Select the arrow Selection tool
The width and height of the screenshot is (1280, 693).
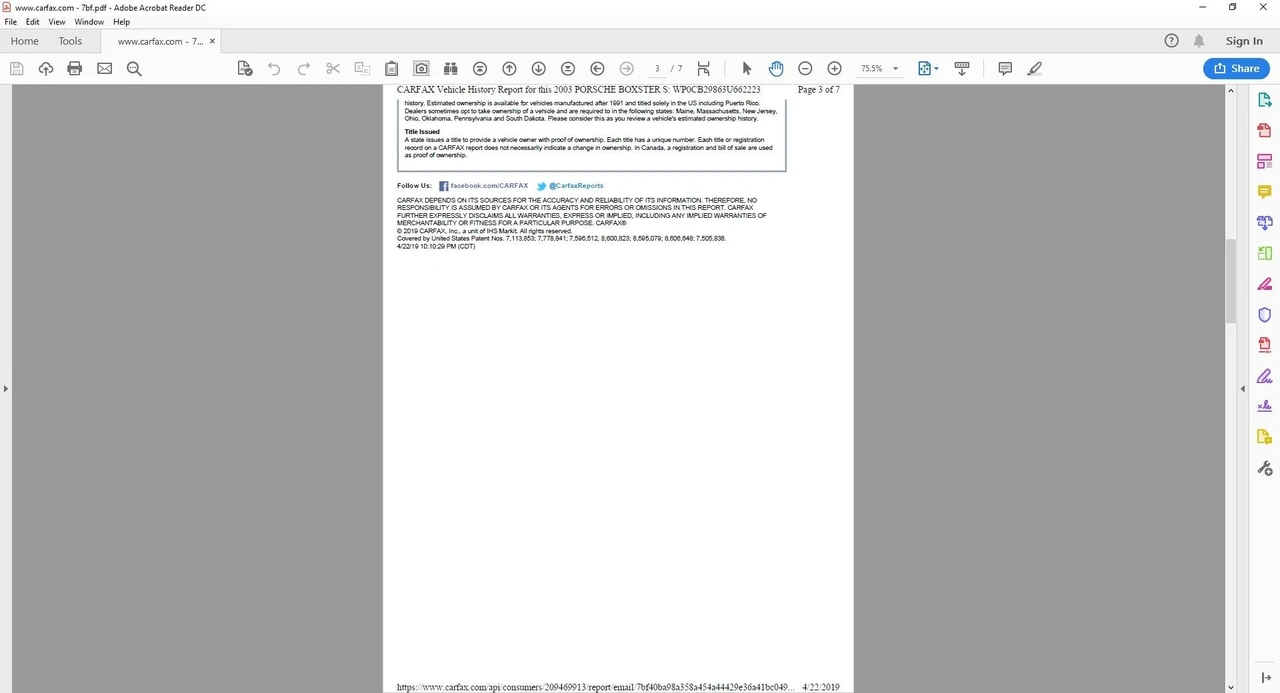(746, 68)
